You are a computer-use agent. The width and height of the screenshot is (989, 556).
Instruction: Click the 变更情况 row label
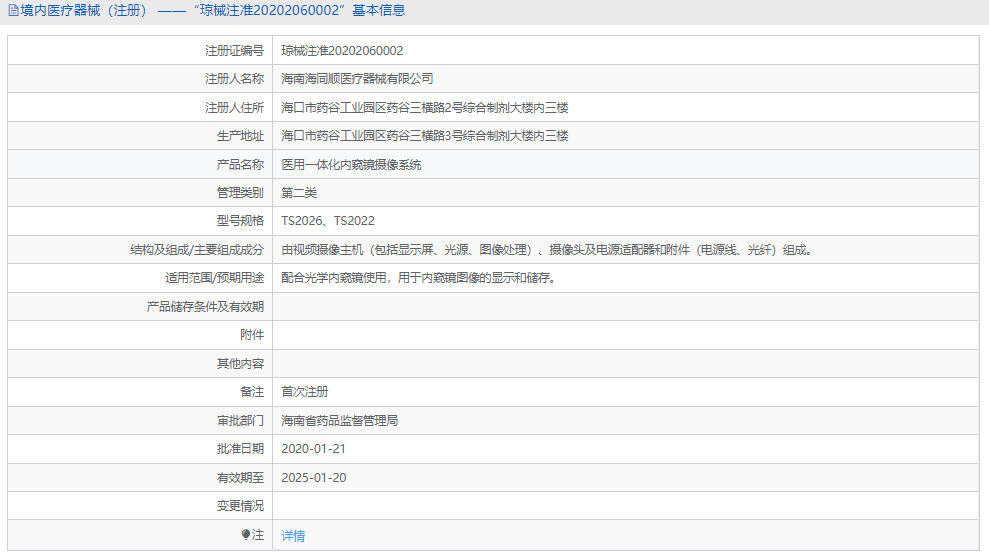240,506
